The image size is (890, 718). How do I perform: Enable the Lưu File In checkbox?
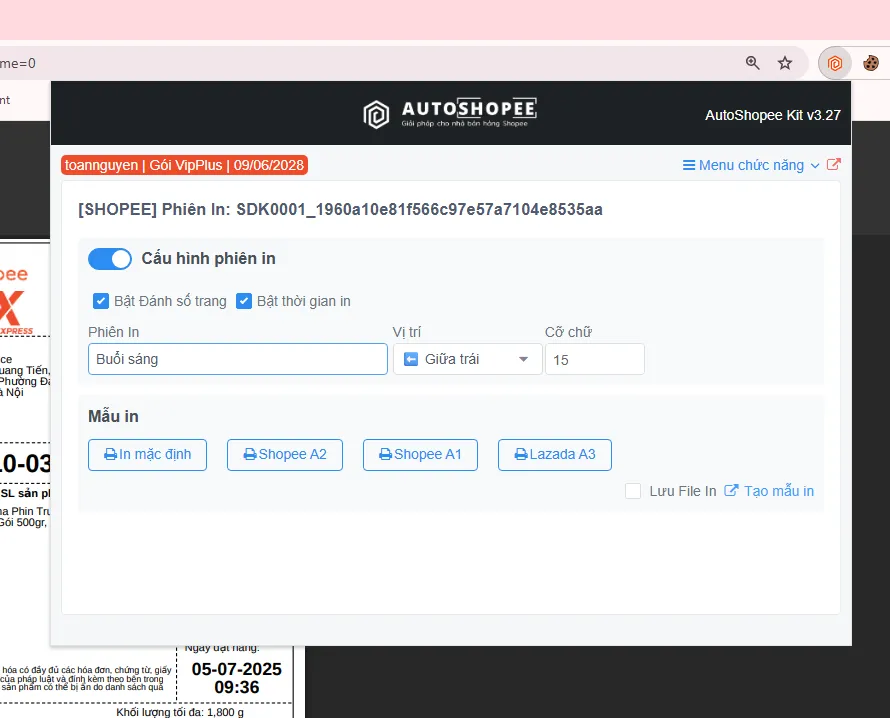tap(633, 491)
